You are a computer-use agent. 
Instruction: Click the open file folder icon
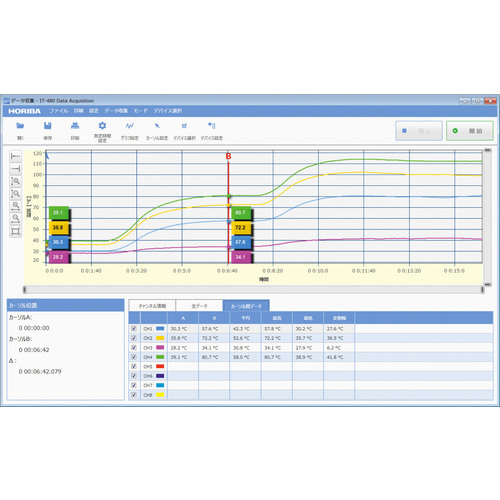(x=20, y=126)
